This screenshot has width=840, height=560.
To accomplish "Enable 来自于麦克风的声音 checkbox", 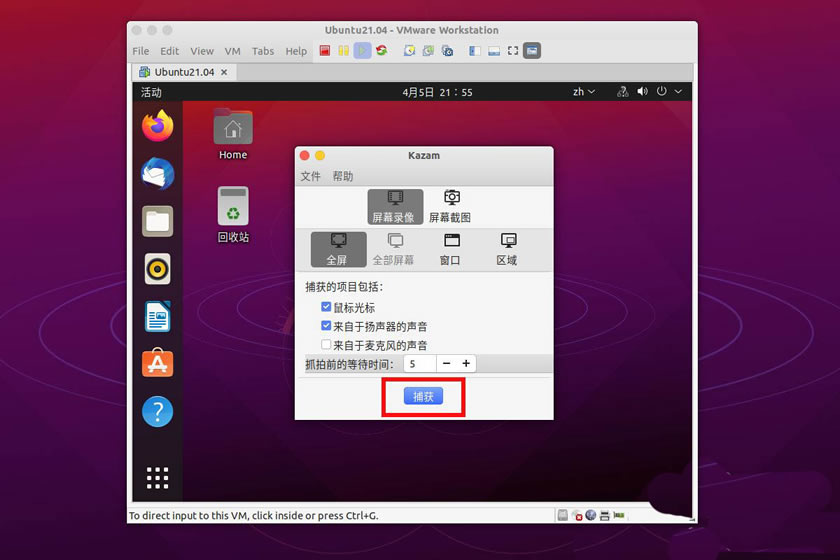I will pos(326,344).
